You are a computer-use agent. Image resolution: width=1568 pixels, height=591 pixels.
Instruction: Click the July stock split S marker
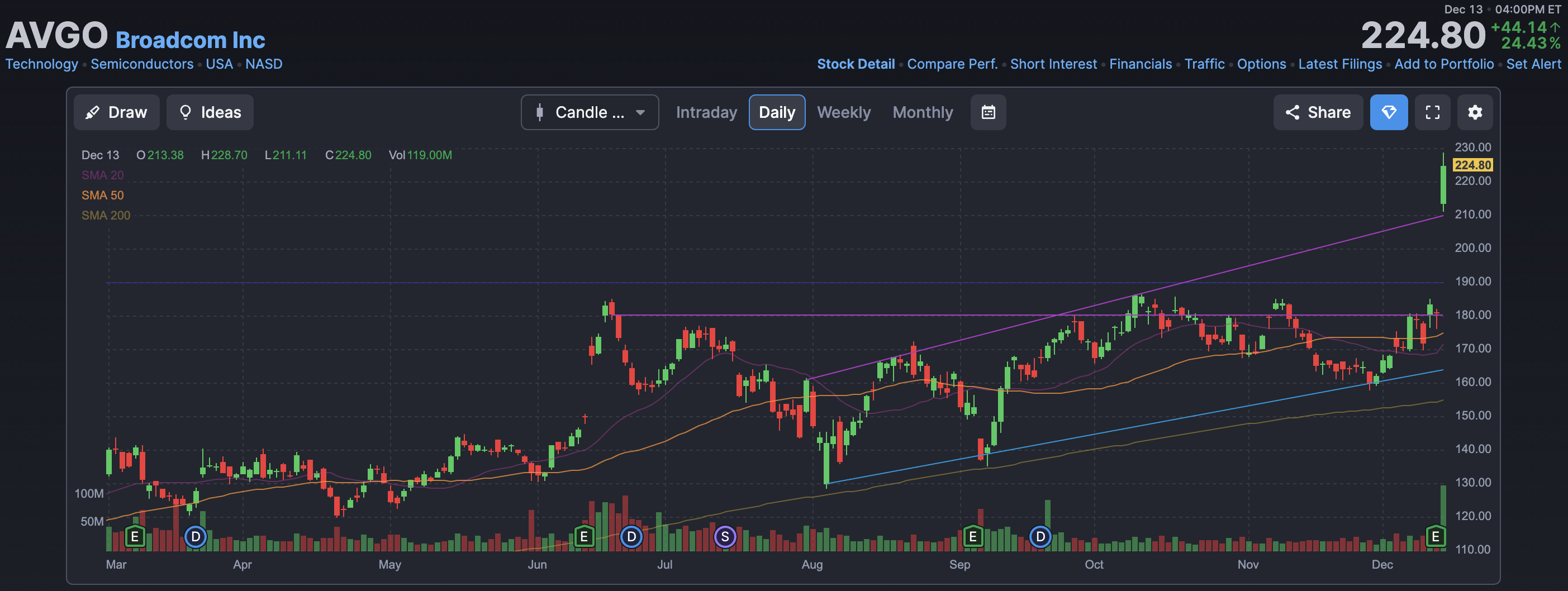click(x=724, y=537)
